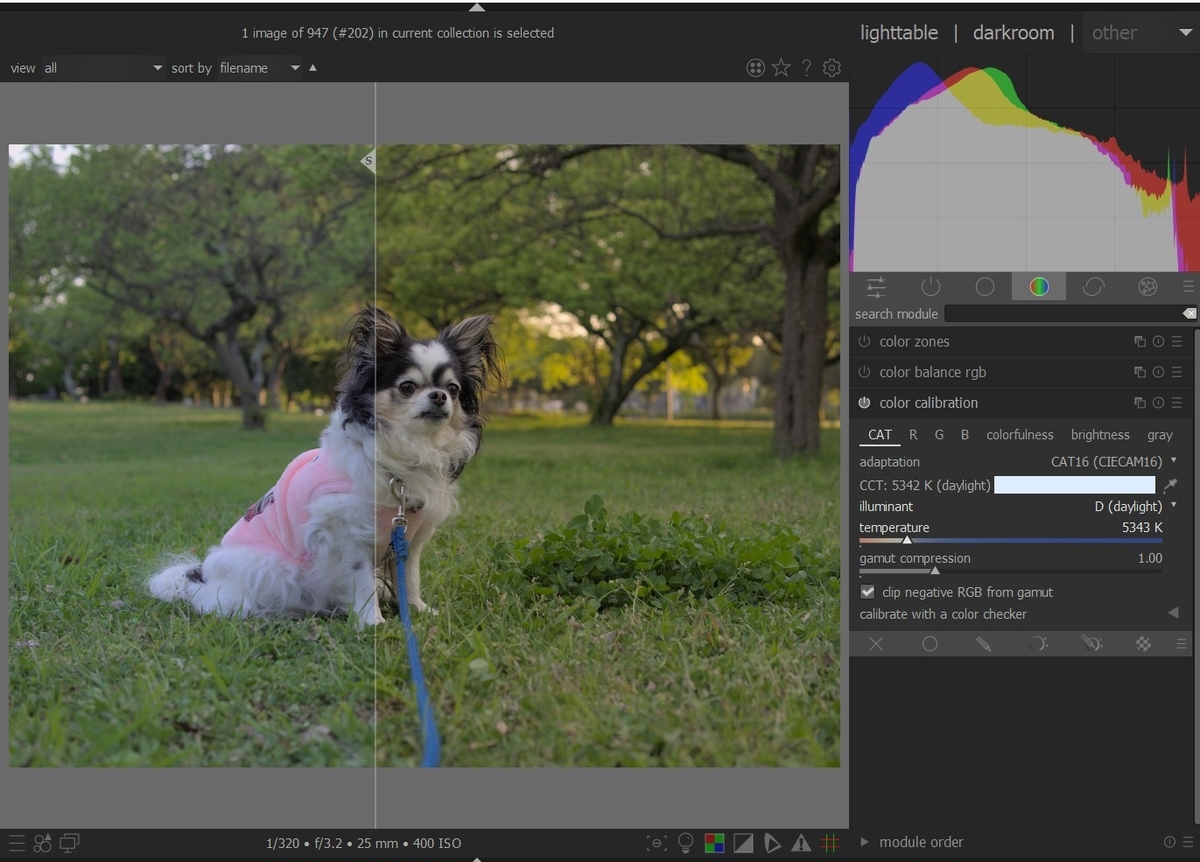Open color assessment lightbulb icon

click(x=686, y=843)
